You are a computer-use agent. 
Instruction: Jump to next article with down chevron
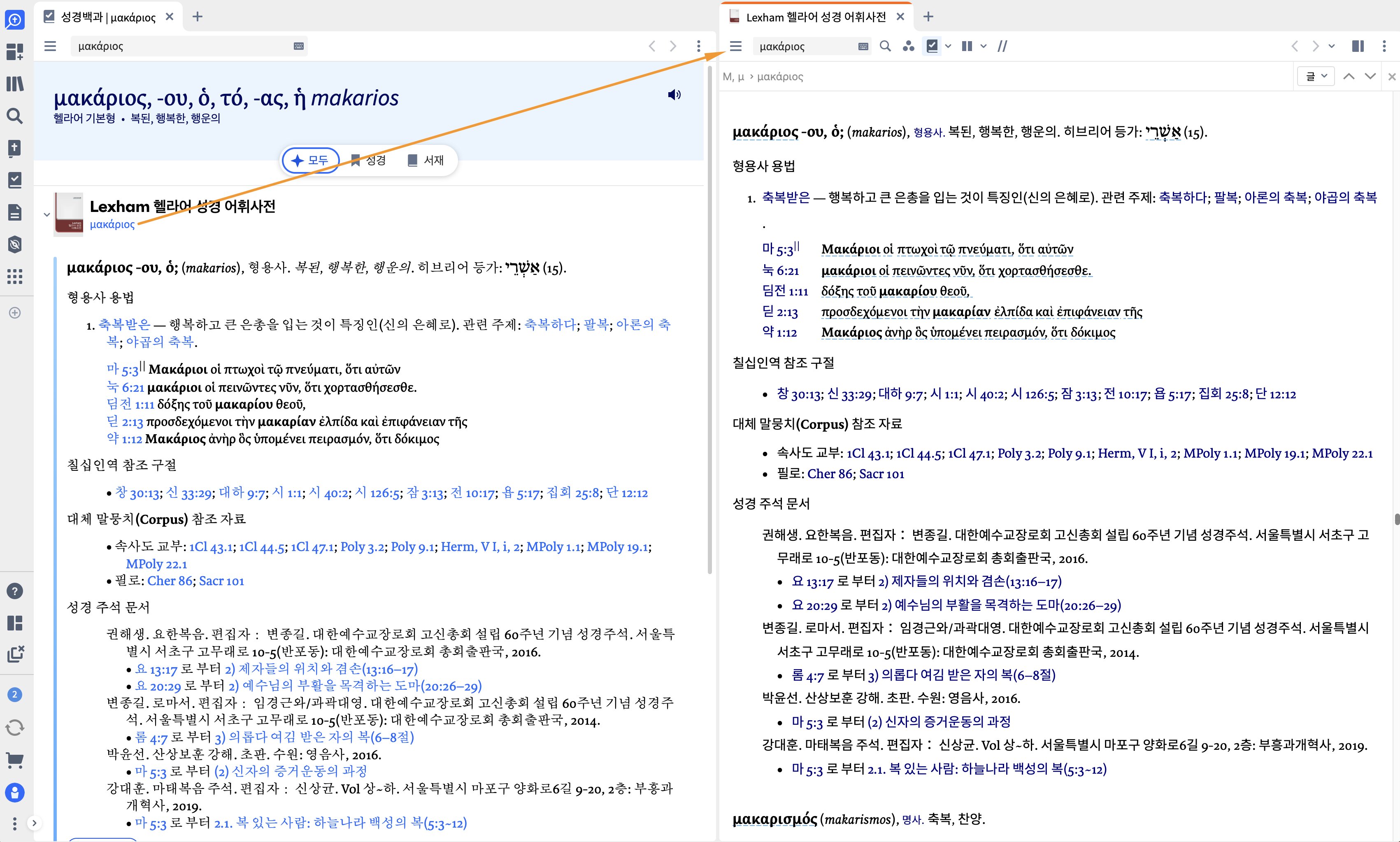1370,76
